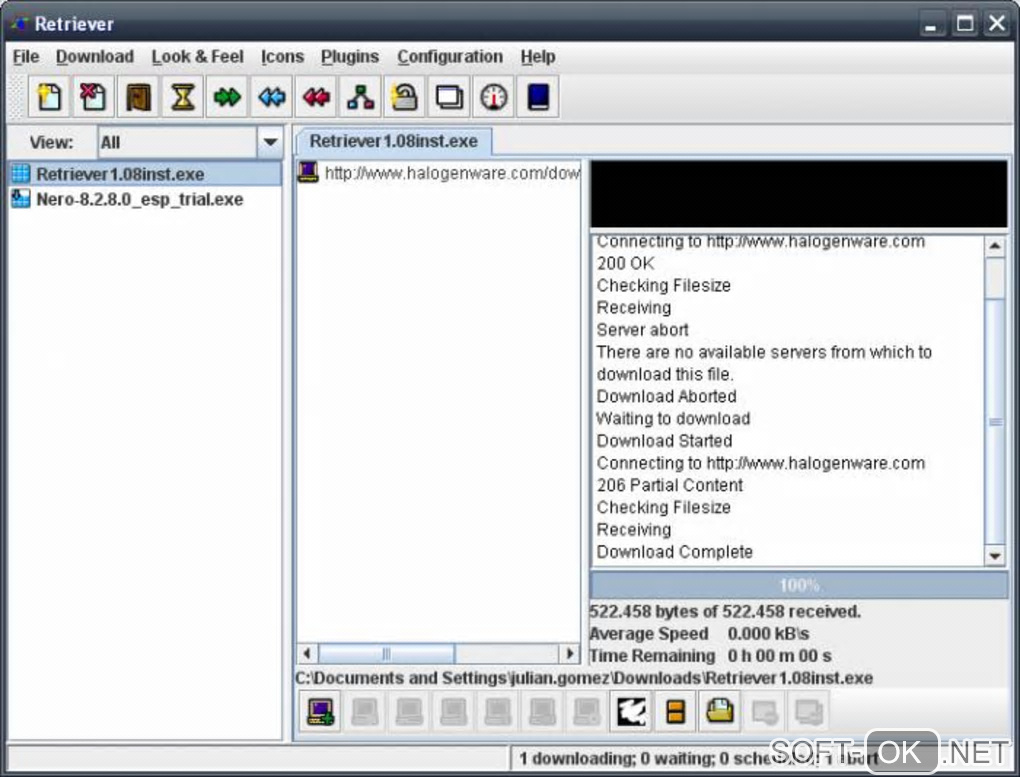Select Nero-8.2.8.0_esp_trial.exe in the download list
Viewport: 1020px width, 777px height.
pyautogui.click(x=145, y=199)
